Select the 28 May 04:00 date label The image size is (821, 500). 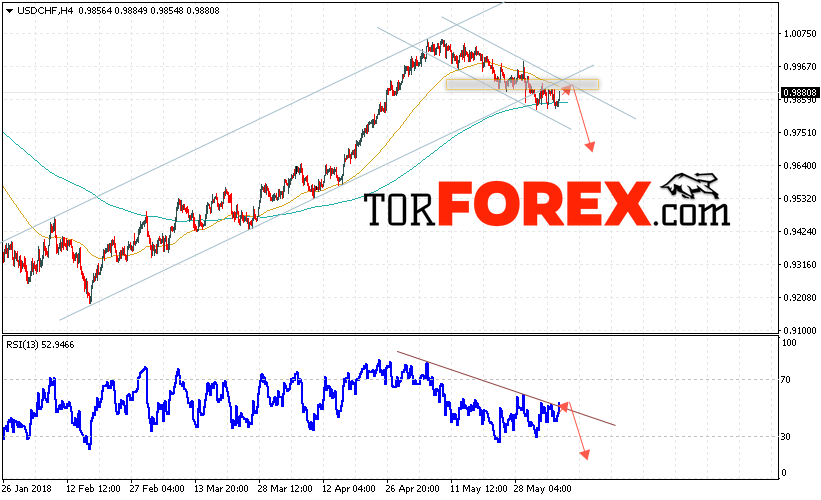(x=542, y=488)
